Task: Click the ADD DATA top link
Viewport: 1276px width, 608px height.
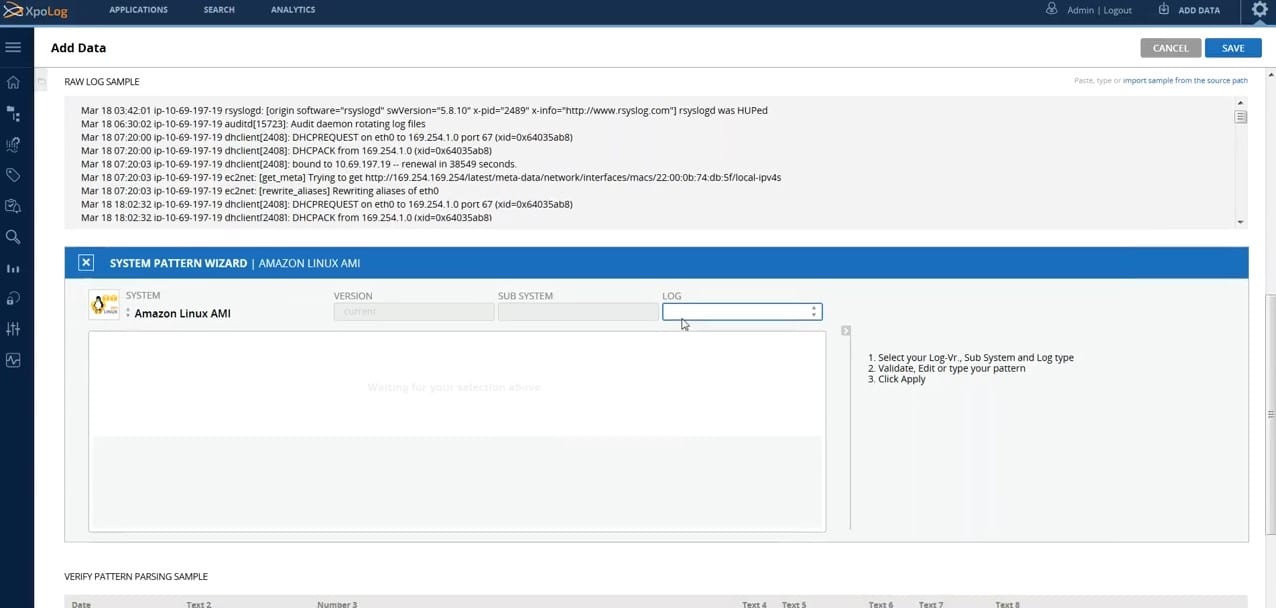Action: [x=1199, y=10]
